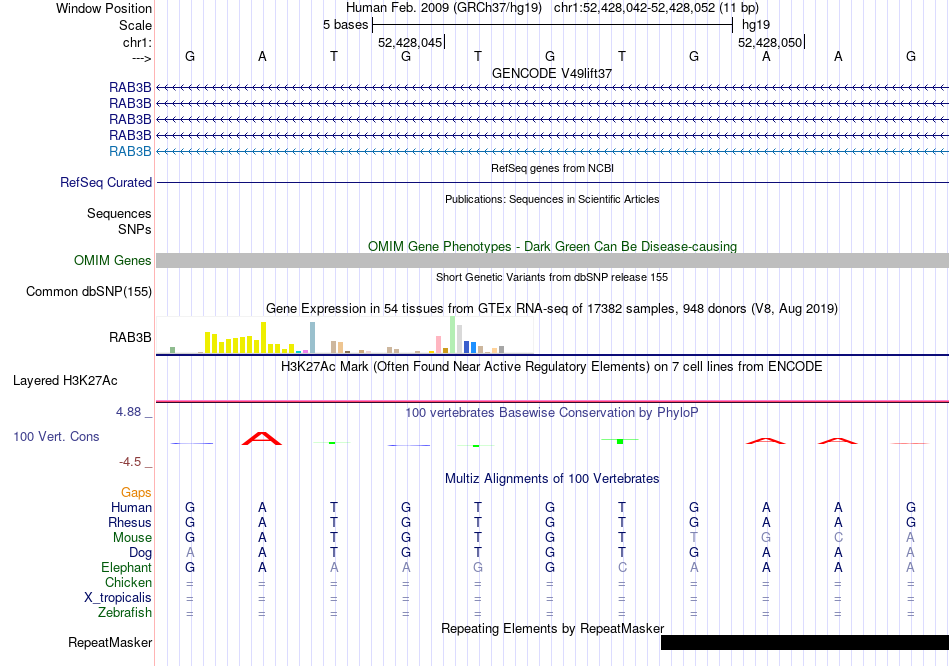This screenshot has width=950, height=666.
Task: Click the Human Feb. 2009 (GRCh37/hg19) position header
Action: coord(443,8)
